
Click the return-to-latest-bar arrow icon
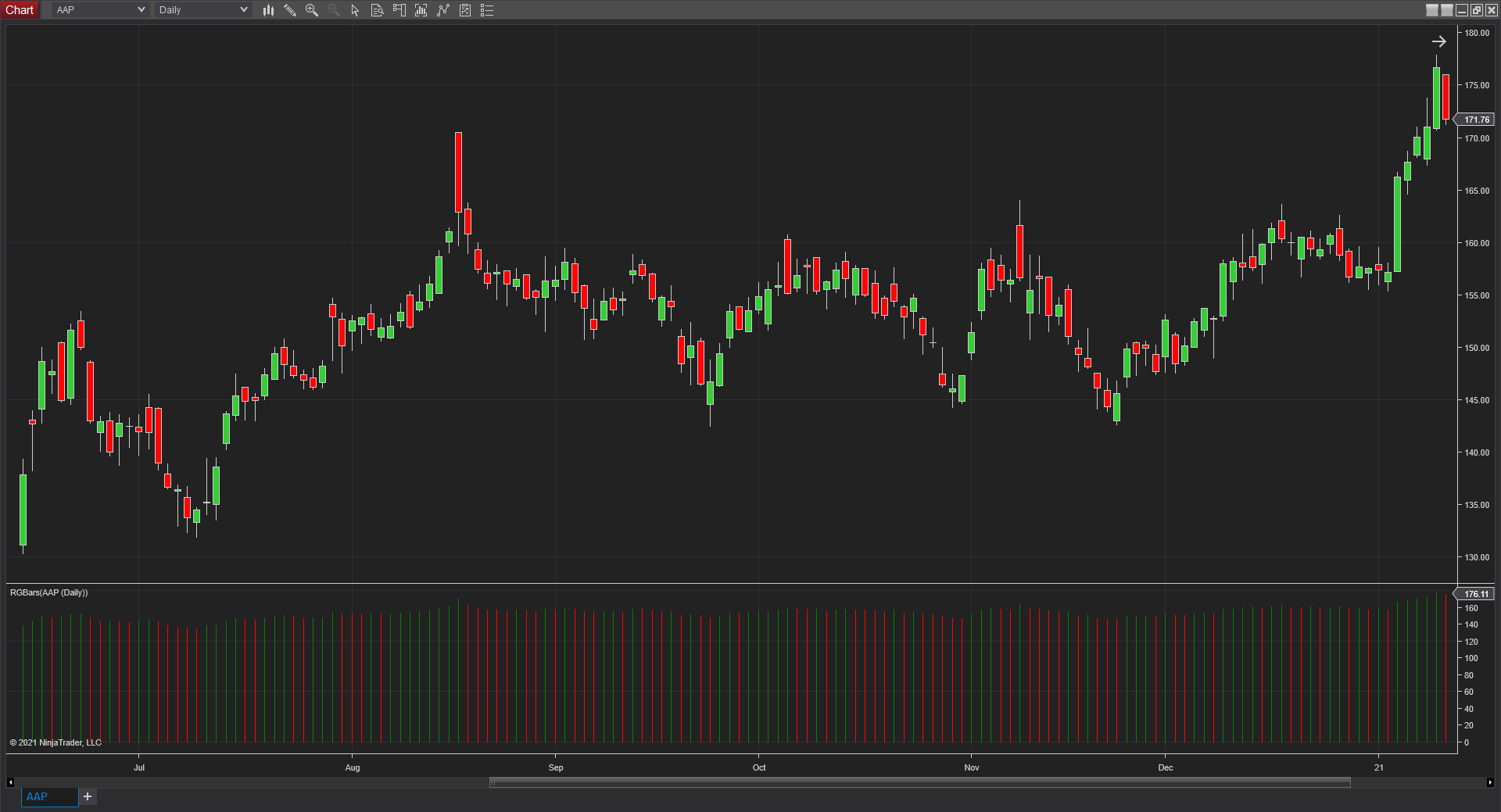coord(1438,41)
